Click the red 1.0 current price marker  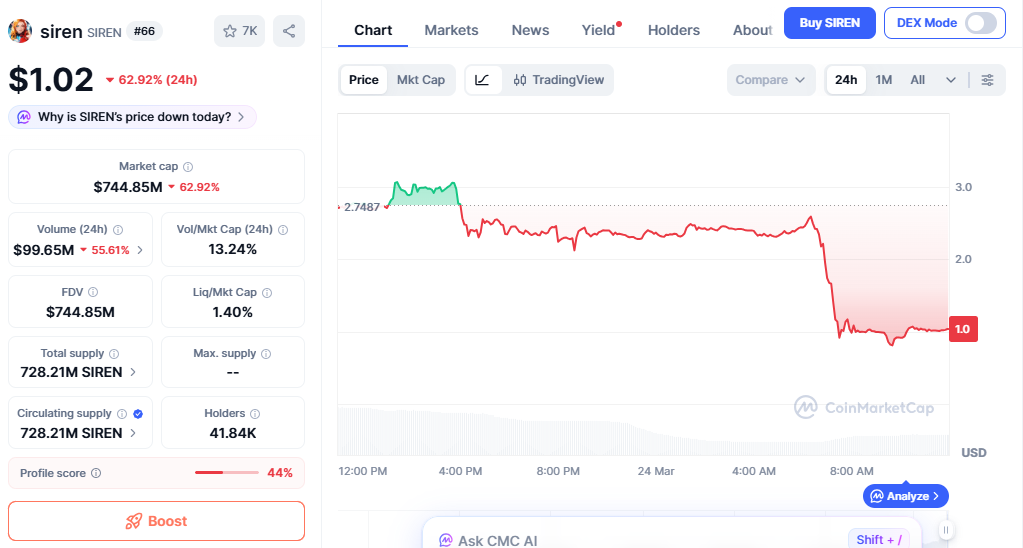coord(963,329)
